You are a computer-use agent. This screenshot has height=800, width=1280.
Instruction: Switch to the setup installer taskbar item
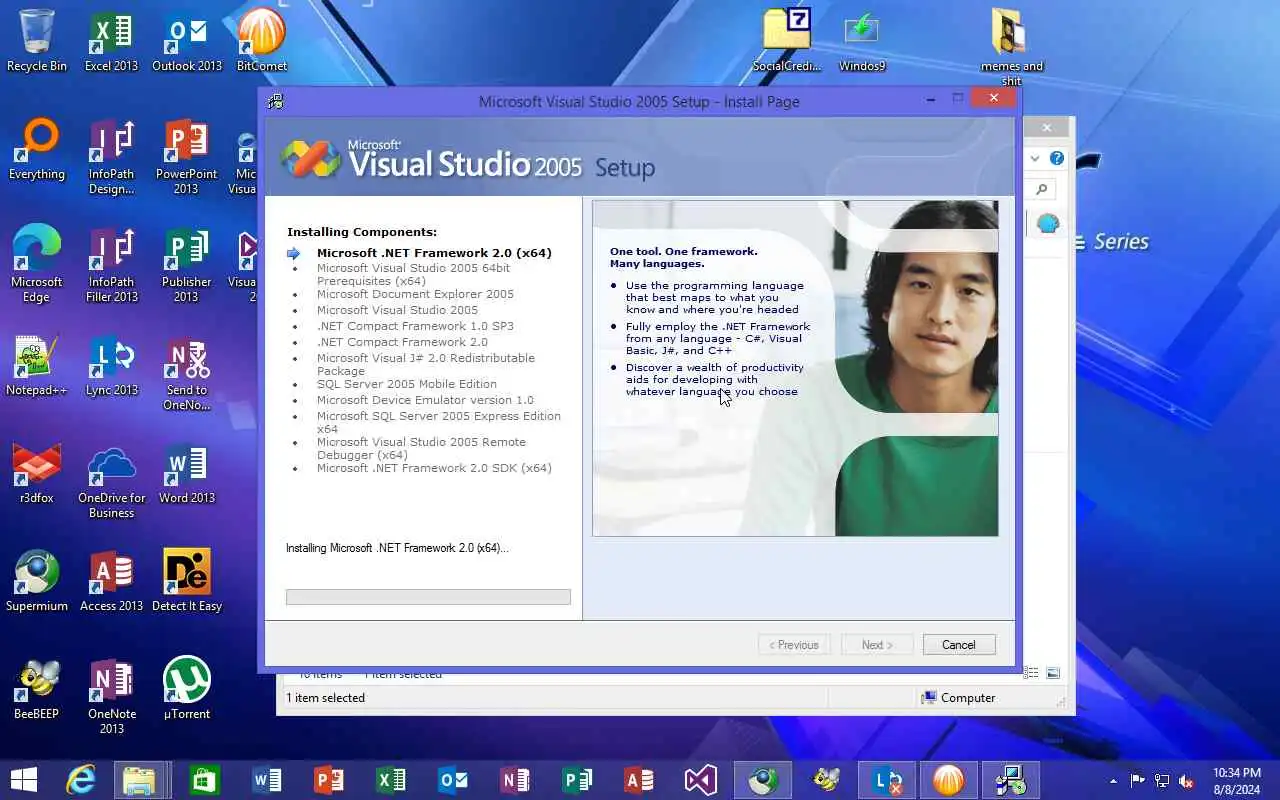(x=1011, y=780)
